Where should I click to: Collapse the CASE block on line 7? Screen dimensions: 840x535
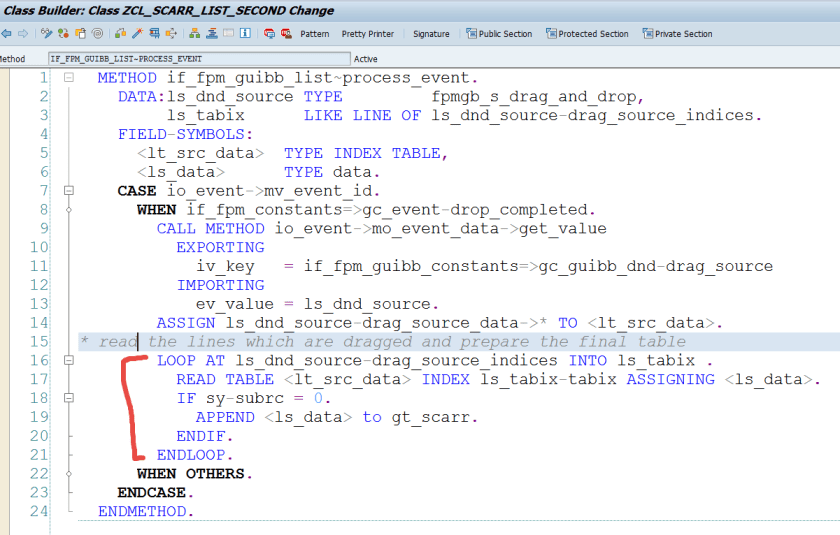click(x=68, y=191)
